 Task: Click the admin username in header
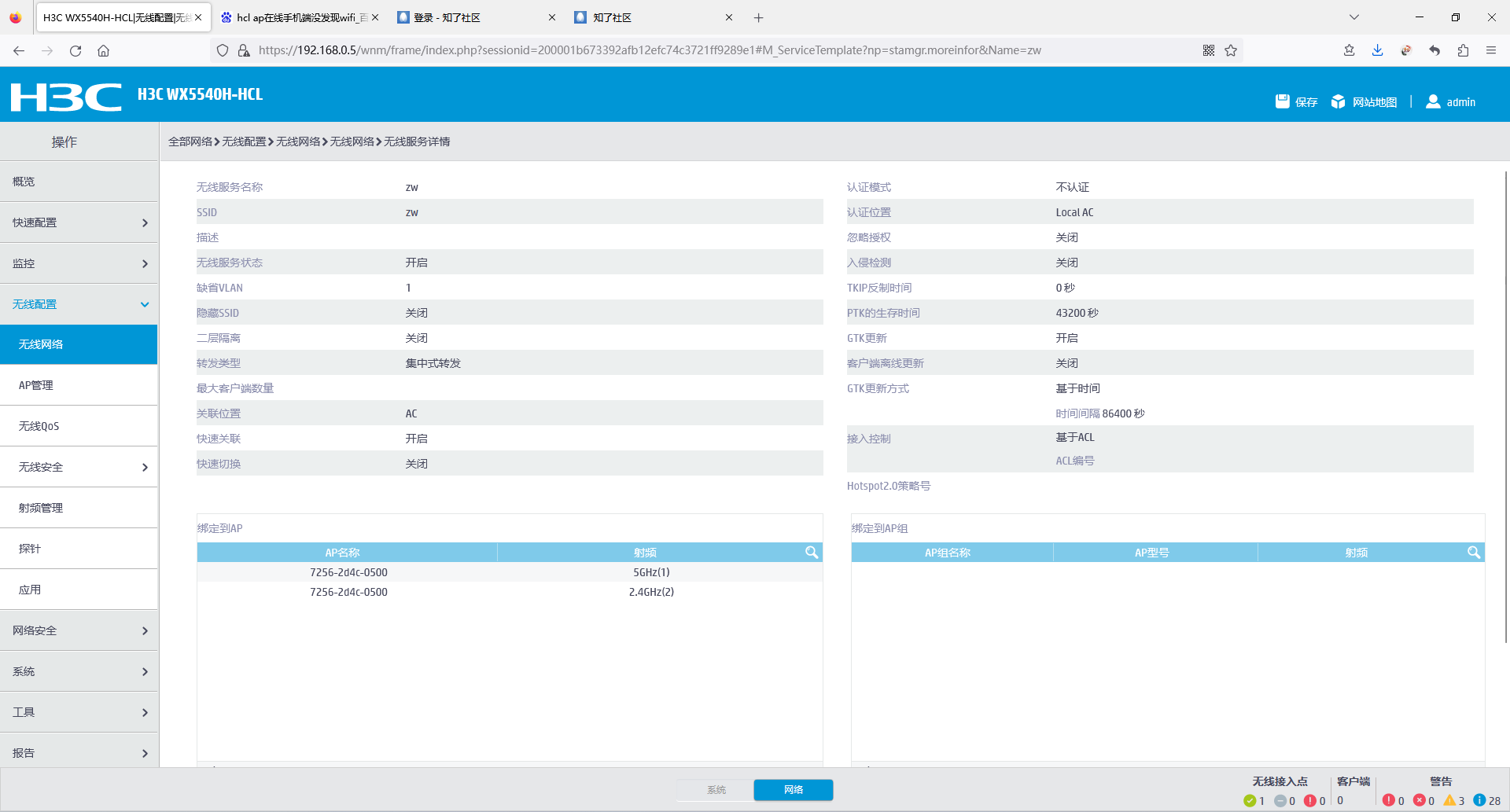click(x=1461, y=102)
